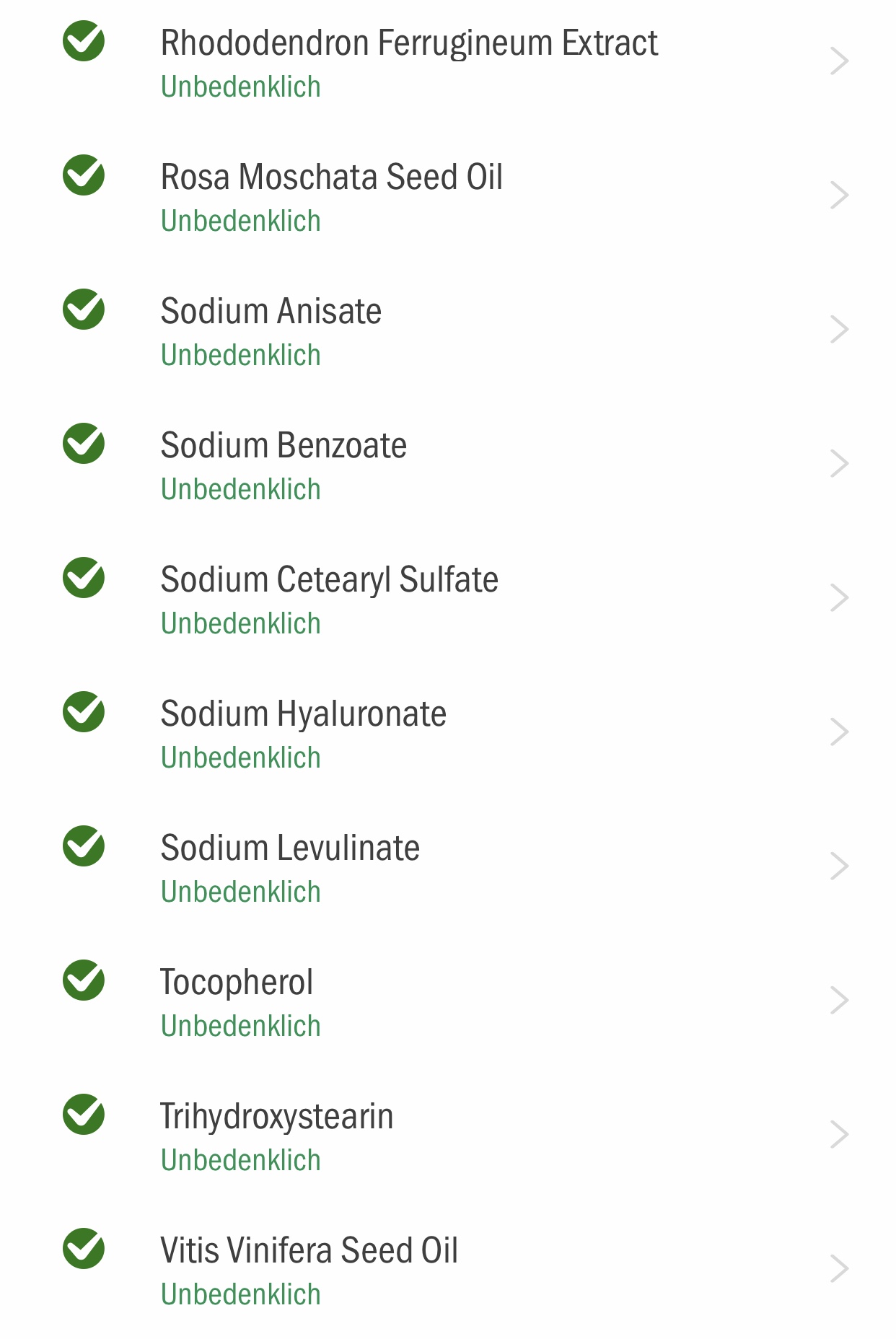Select the green check beside Sodium Cetearyl Sulfate

84,578
